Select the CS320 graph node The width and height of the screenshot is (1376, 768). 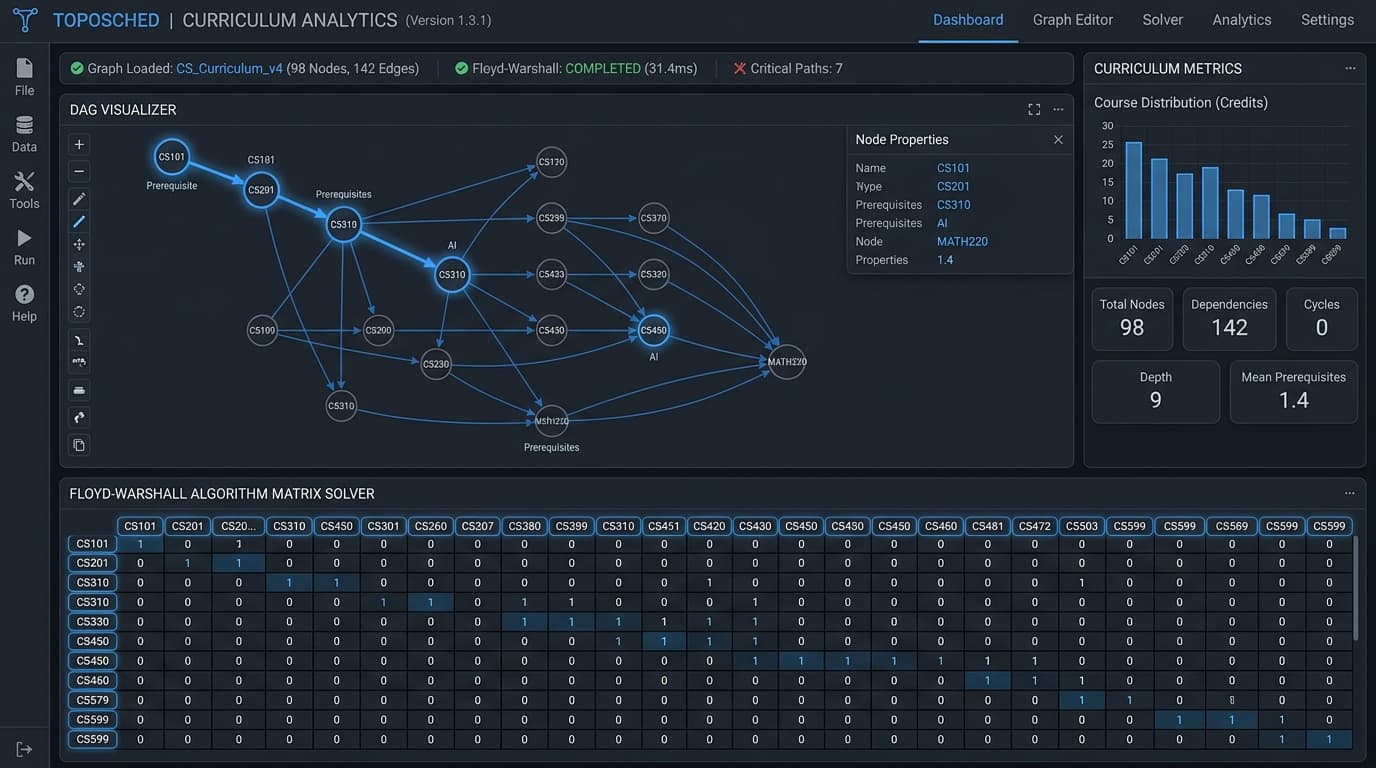[653, 274]
